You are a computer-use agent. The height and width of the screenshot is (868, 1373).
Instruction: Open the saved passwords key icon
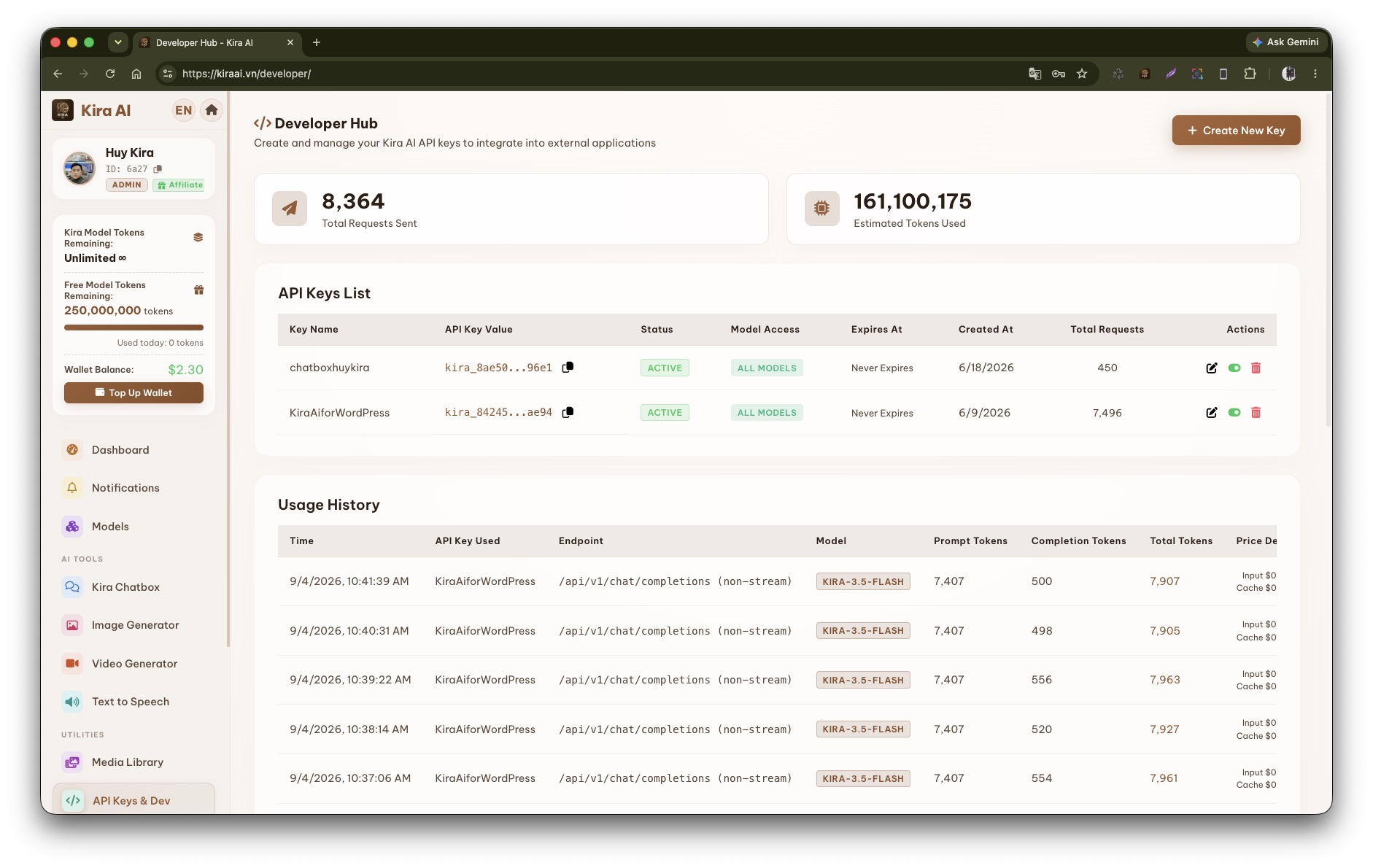coord(1059,74)
